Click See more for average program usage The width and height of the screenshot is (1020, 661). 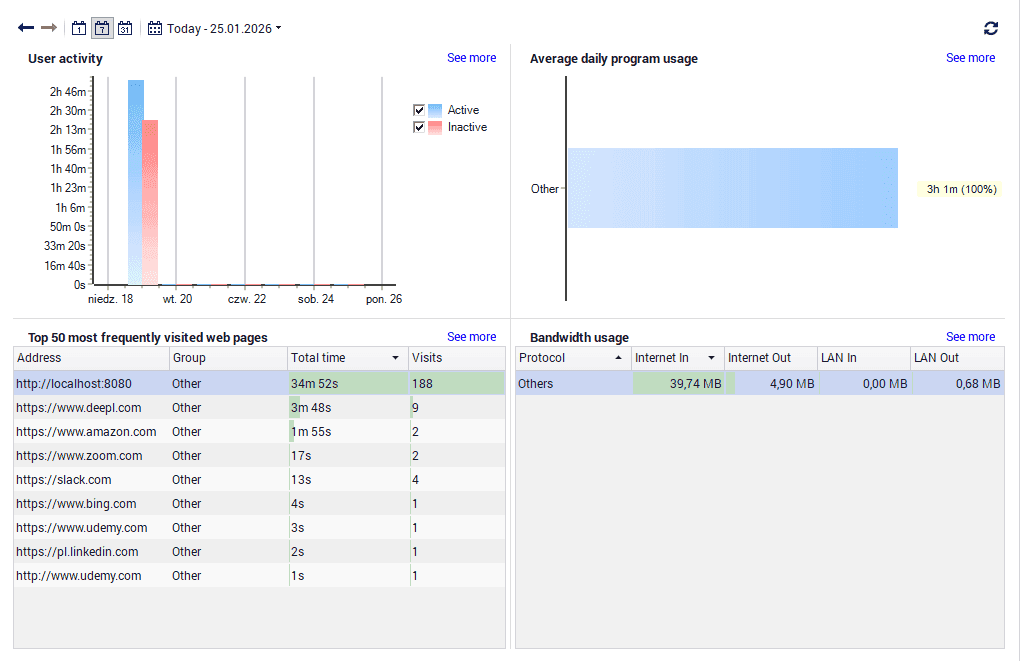point(970,58)
